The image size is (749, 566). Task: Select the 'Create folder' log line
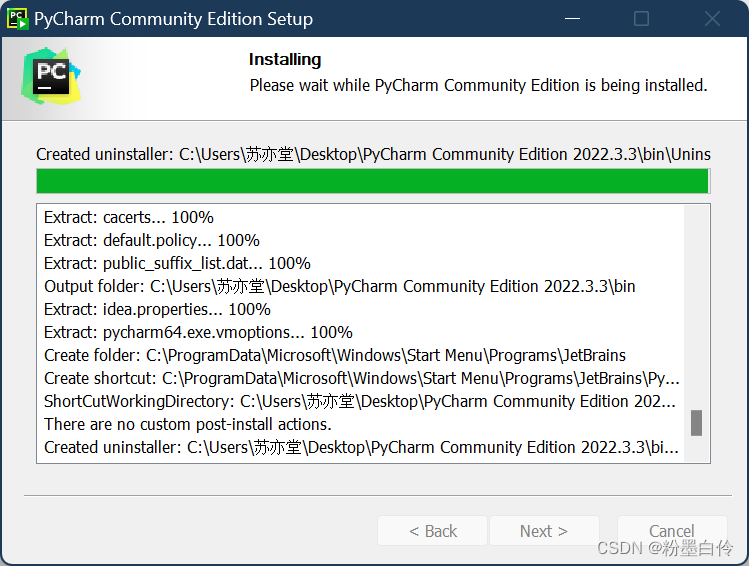(x=335, y=355)
